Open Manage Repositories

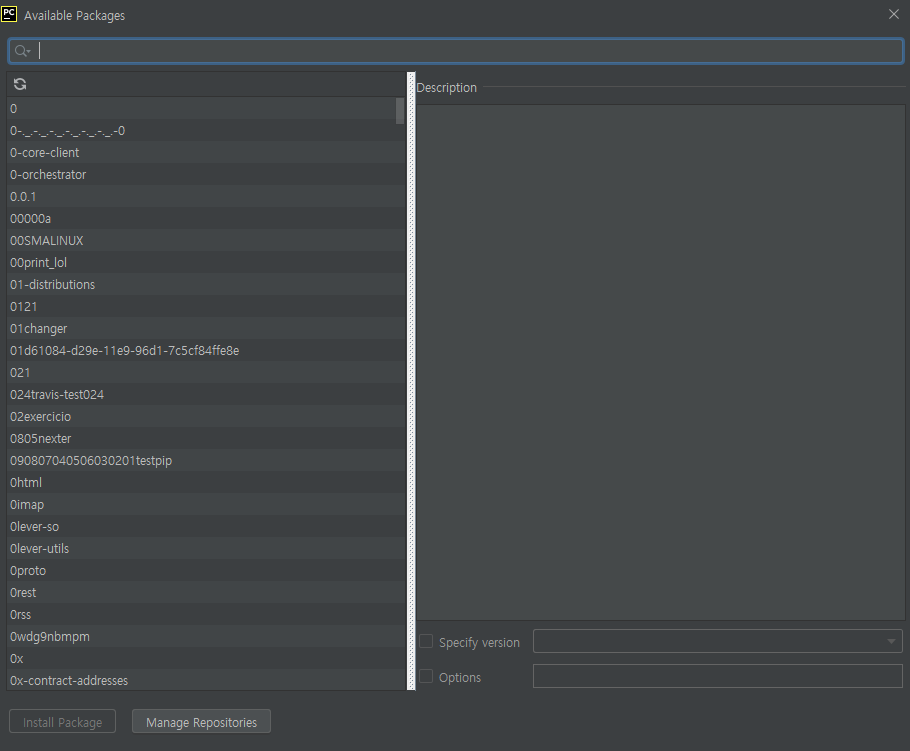201,721
